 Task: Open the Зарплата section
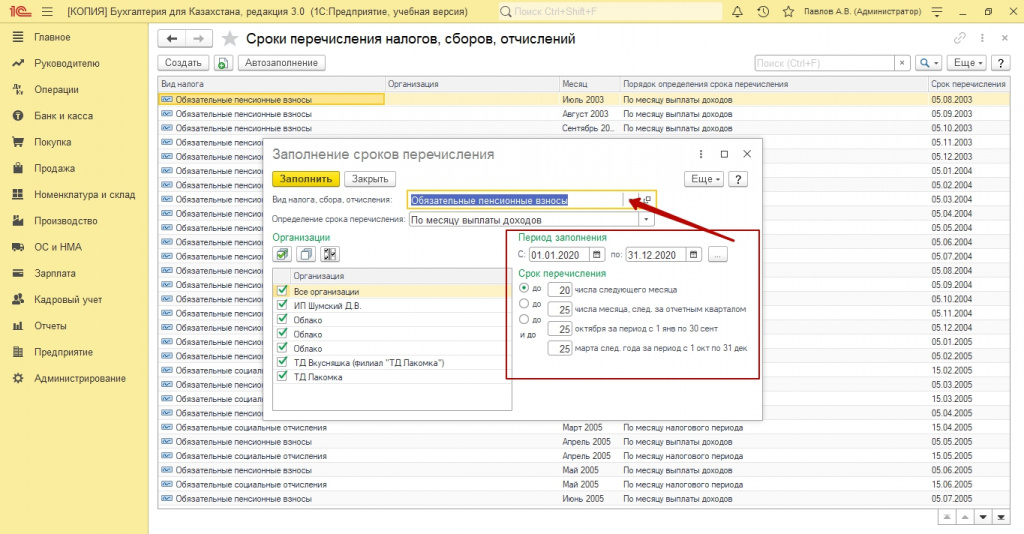tap(55, 273)
